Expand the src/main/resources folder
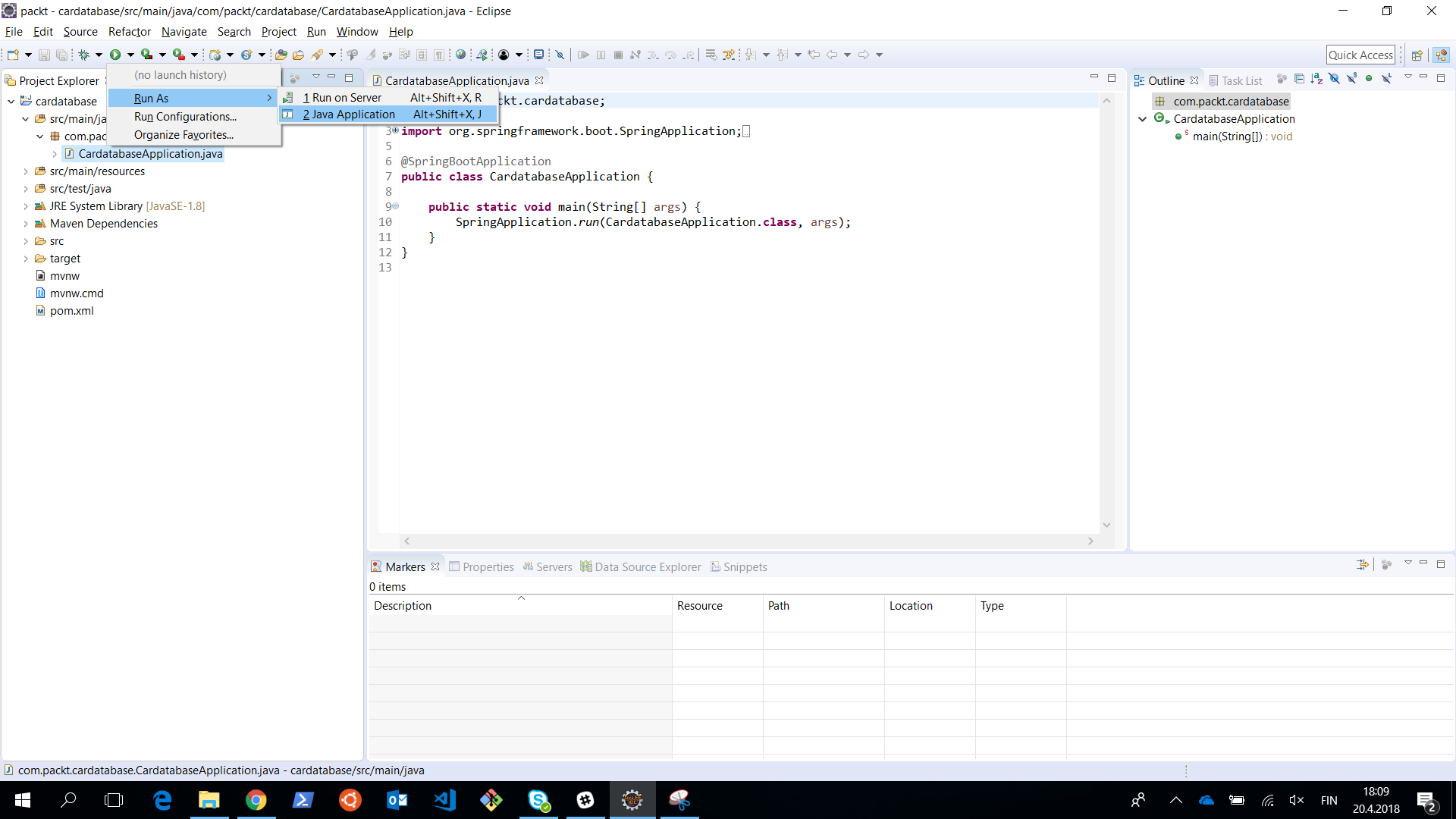The image size is (1456, 819). pyautogui.click(x=26, y=171)
